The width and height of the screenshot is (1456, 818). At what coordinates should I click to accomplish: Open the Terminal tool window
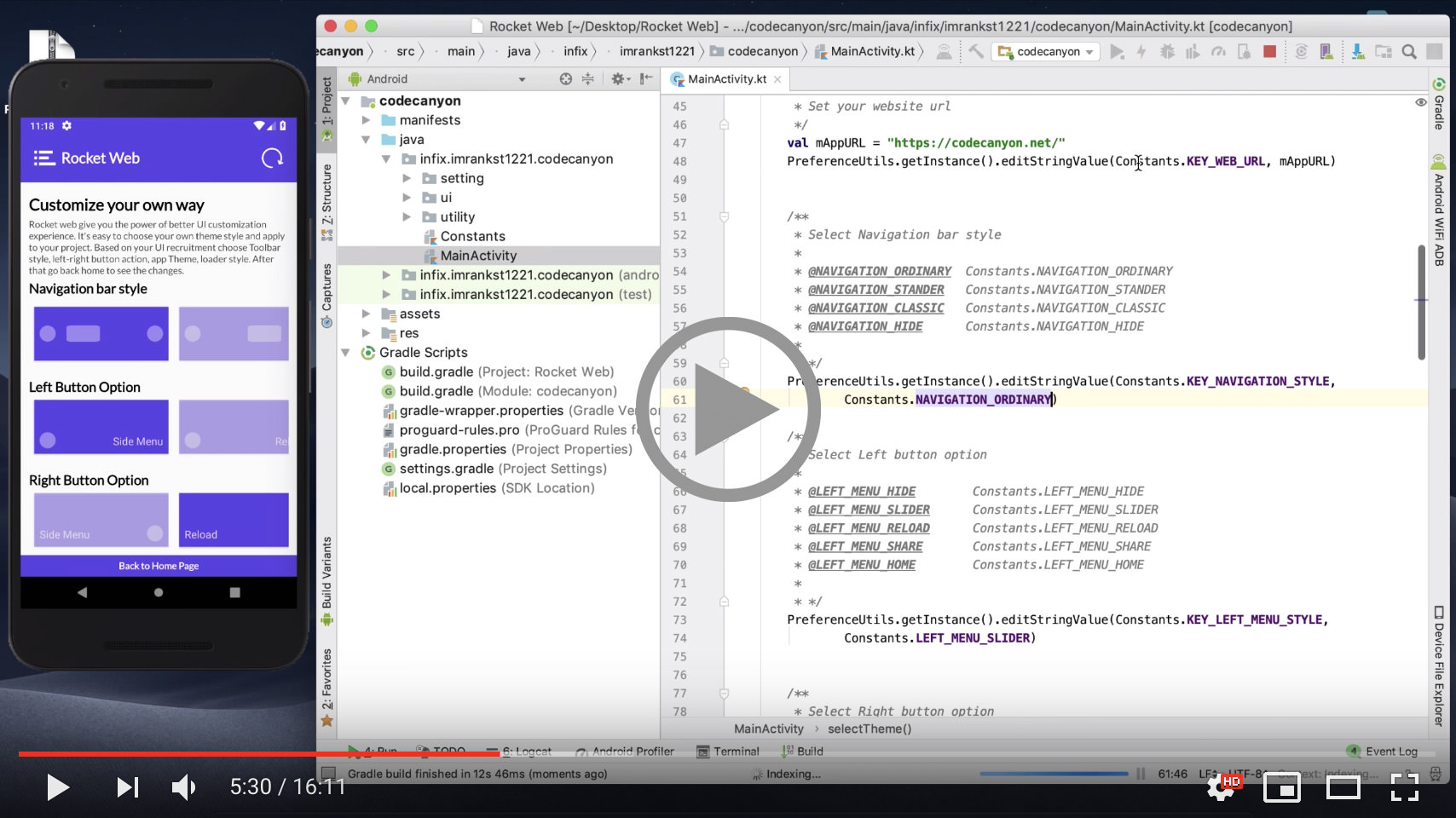point(728,752)
